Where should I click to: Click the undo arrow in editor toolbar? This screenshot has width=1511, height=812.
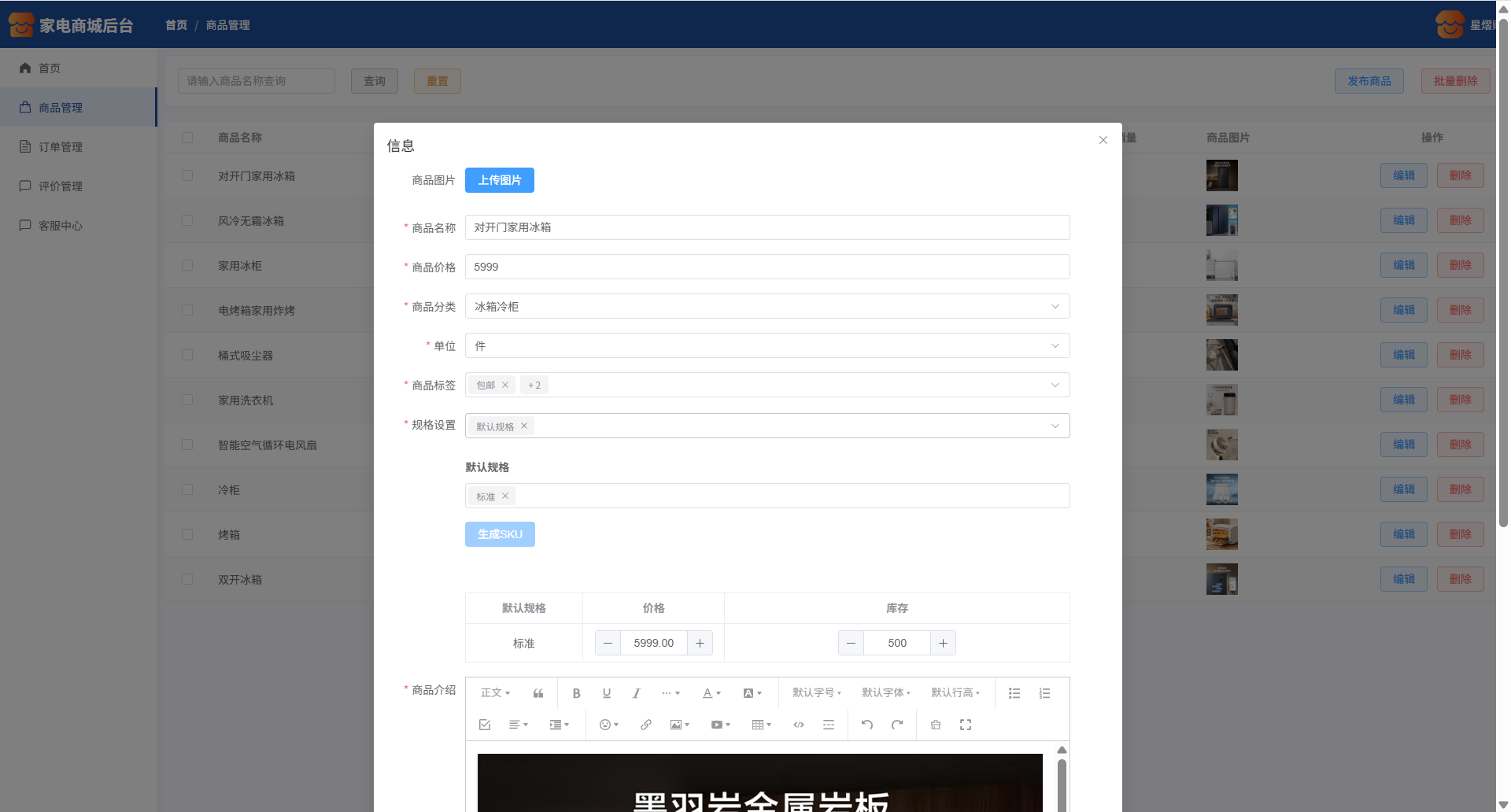point(866,725)
